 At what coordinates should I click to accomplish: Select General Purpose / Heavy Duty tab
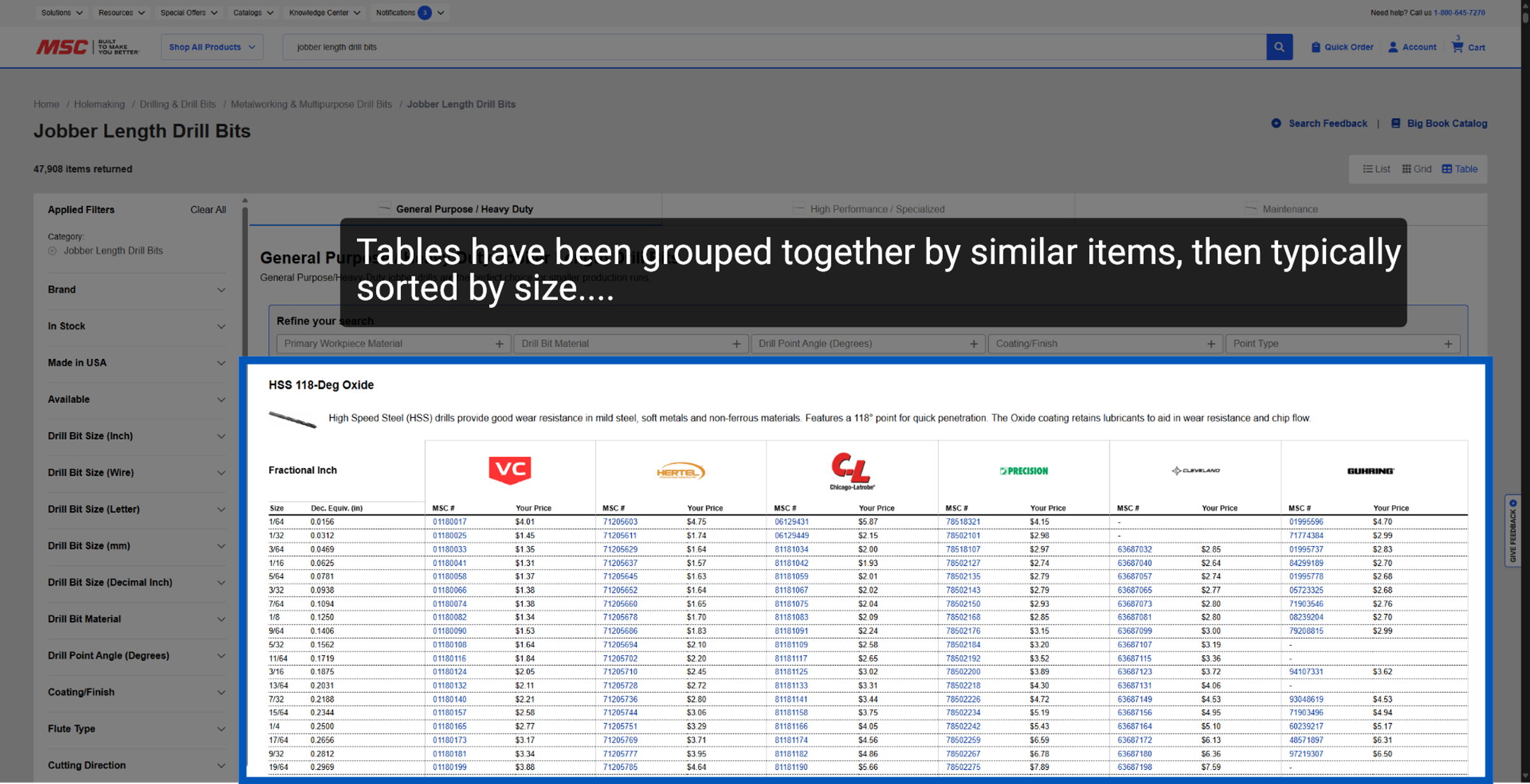(455, 210)
